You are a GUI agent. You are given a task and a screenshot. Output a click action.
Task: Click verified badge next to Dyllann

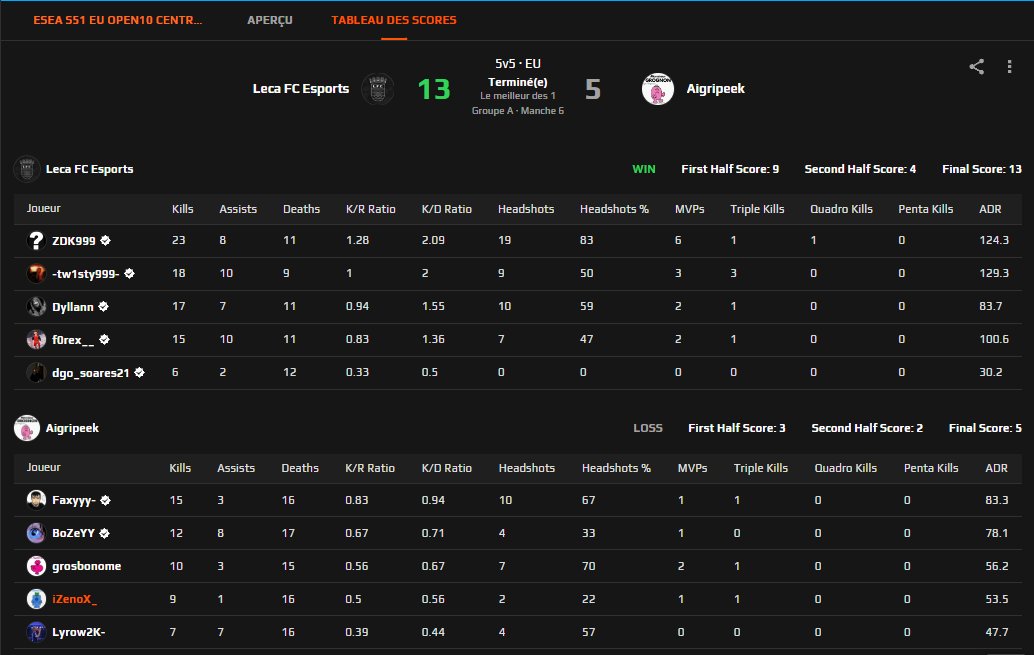(x=104, y=306)
